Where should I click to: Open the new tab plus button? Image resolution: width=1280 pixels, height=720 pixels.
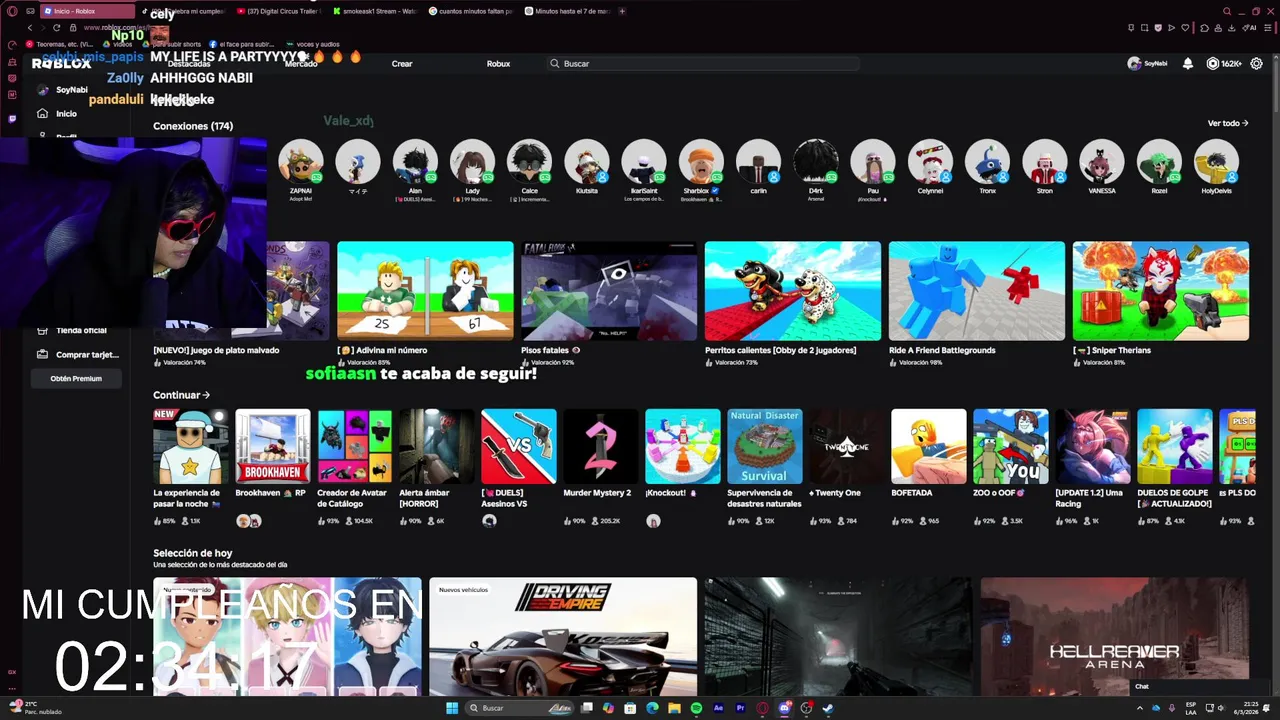622,11
